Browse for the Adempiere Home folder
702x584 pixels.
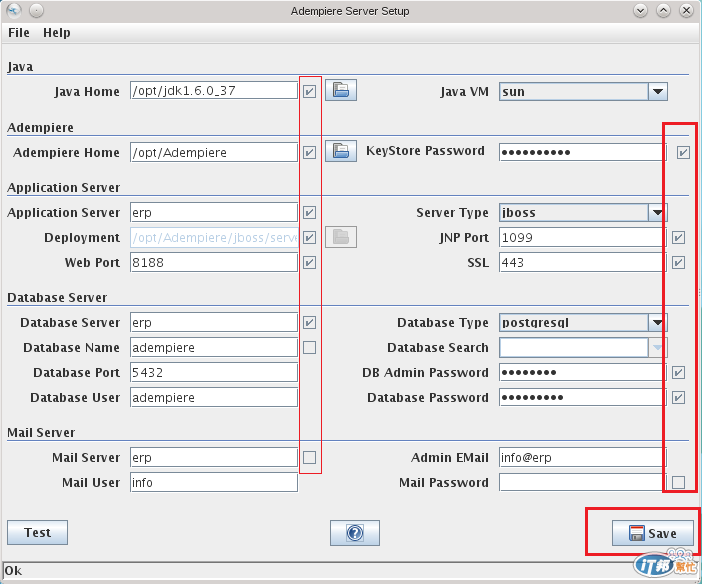341,151
